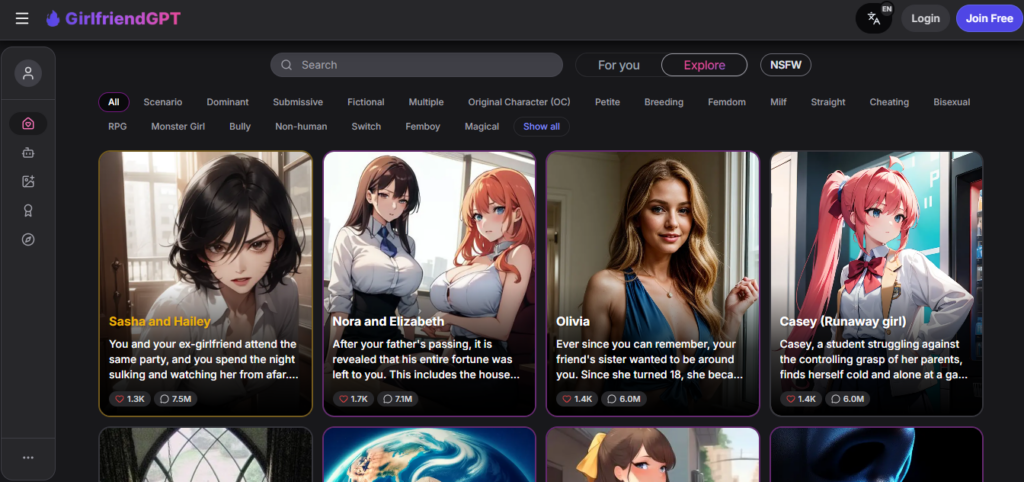Filter by Non-human tag
Screen dimensions: 1024x482
click(301, 127)
